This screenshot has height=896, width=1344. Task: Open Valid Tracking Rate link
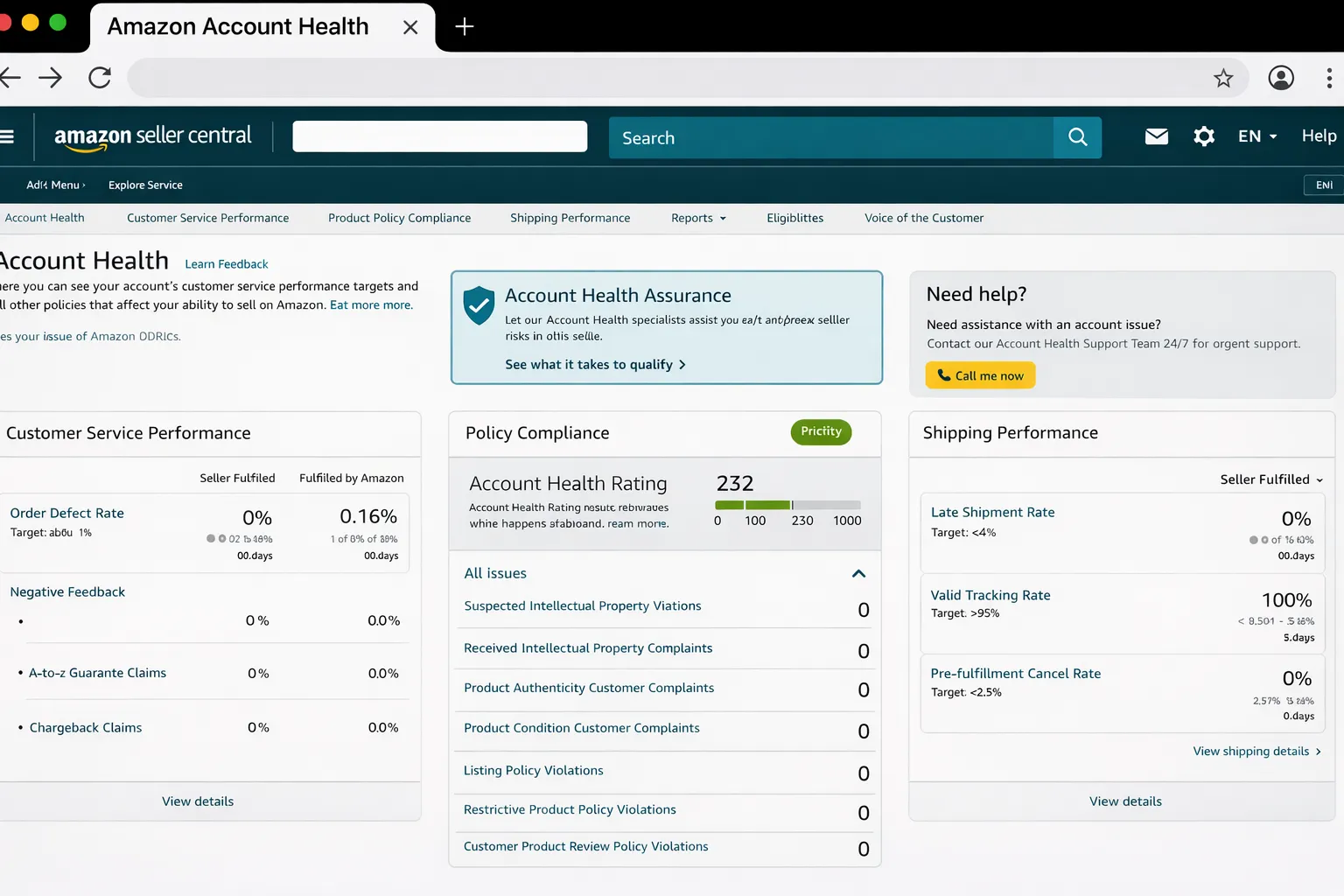pyautogui.click(x=990, y=596)
